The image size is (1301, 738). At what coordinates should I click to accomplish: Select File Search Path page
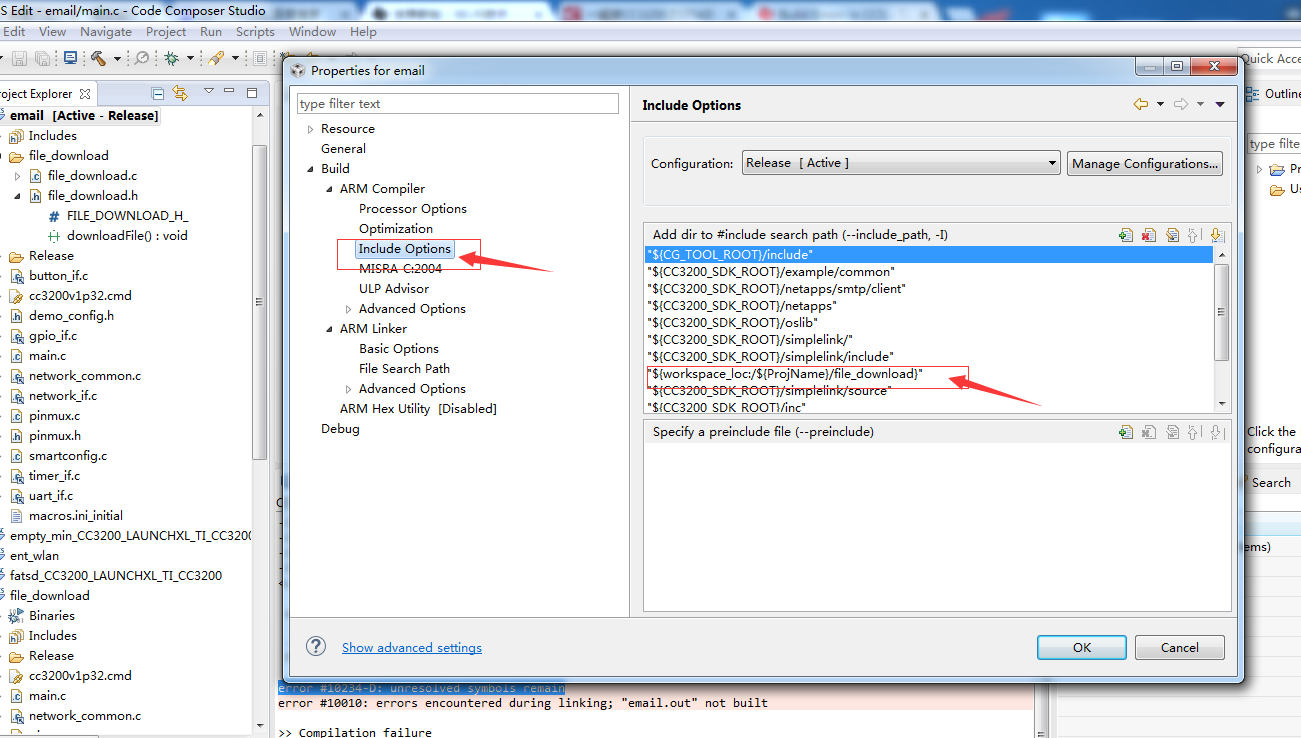pos(404,368)
